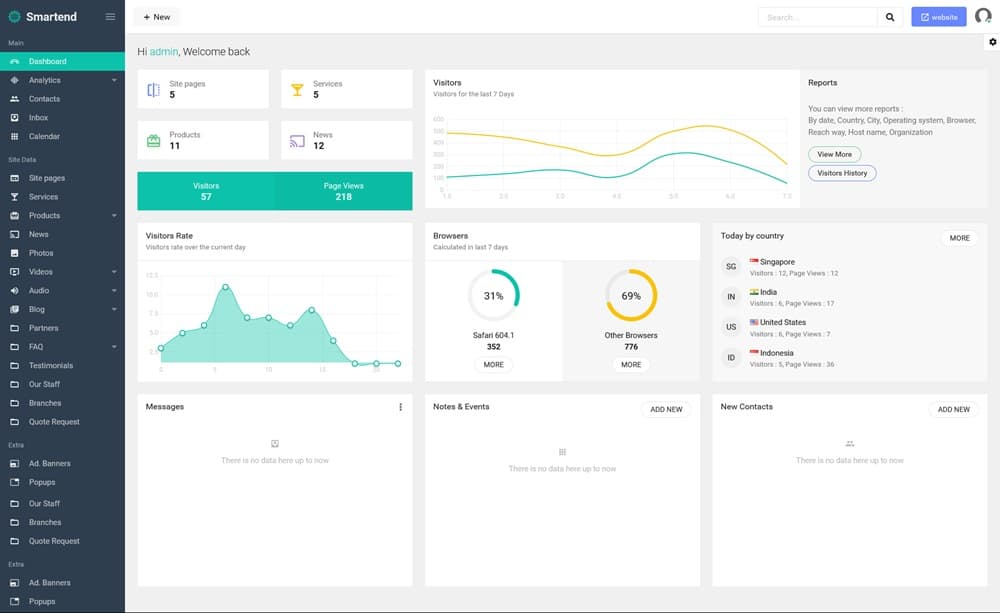Image resolution: width=1000 pixels, height=613 pixels.
Task: Select Testimonials in the sidebar
Action: click(51, 366)
